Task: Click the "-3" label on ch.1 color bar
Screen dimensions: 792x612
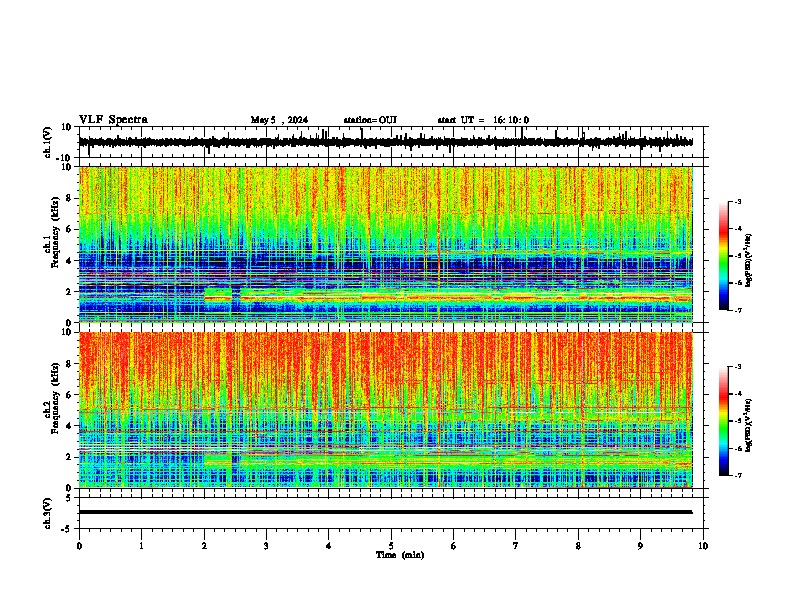Action: (x=738, y=201)
